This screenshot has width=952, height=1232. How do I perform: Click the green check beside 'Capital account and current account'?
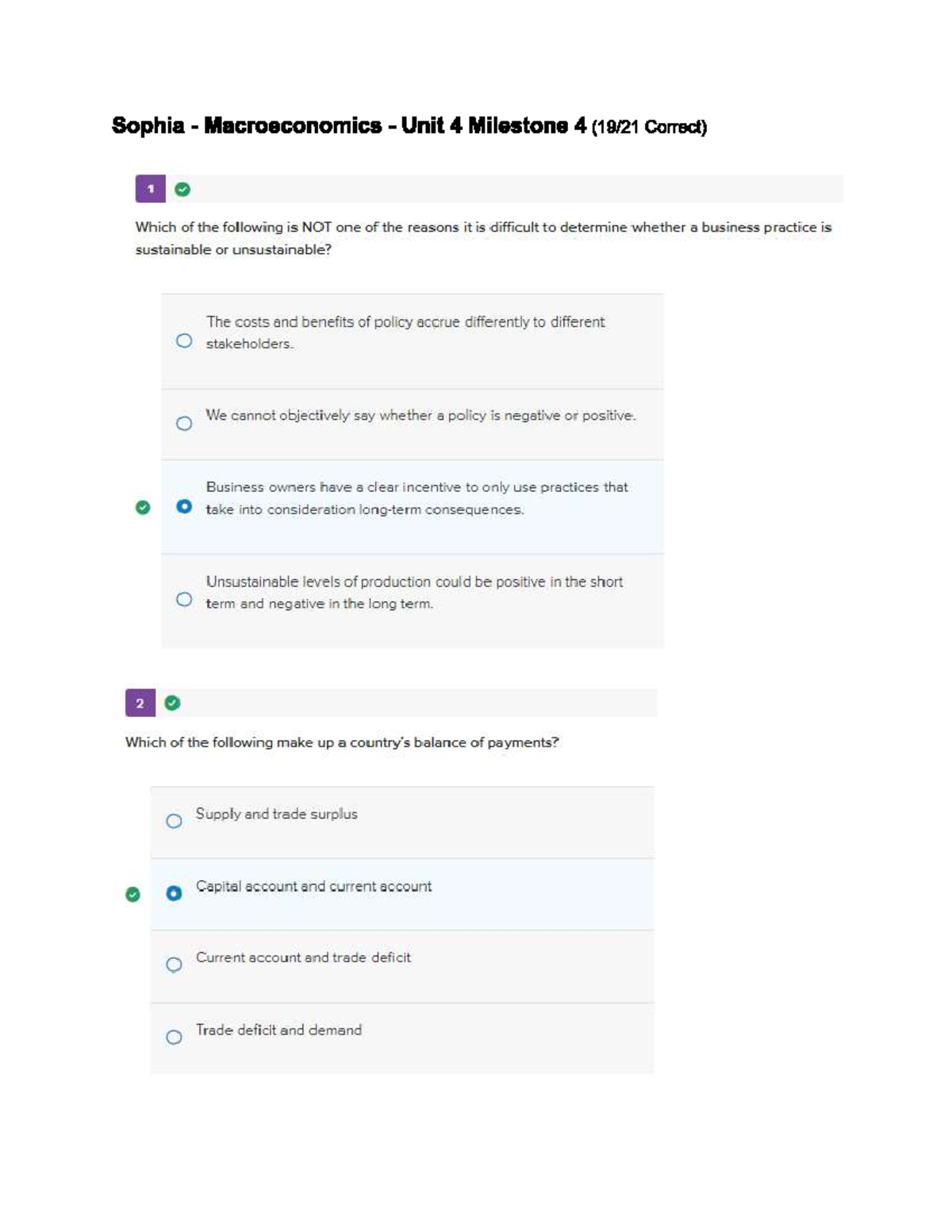131,894
